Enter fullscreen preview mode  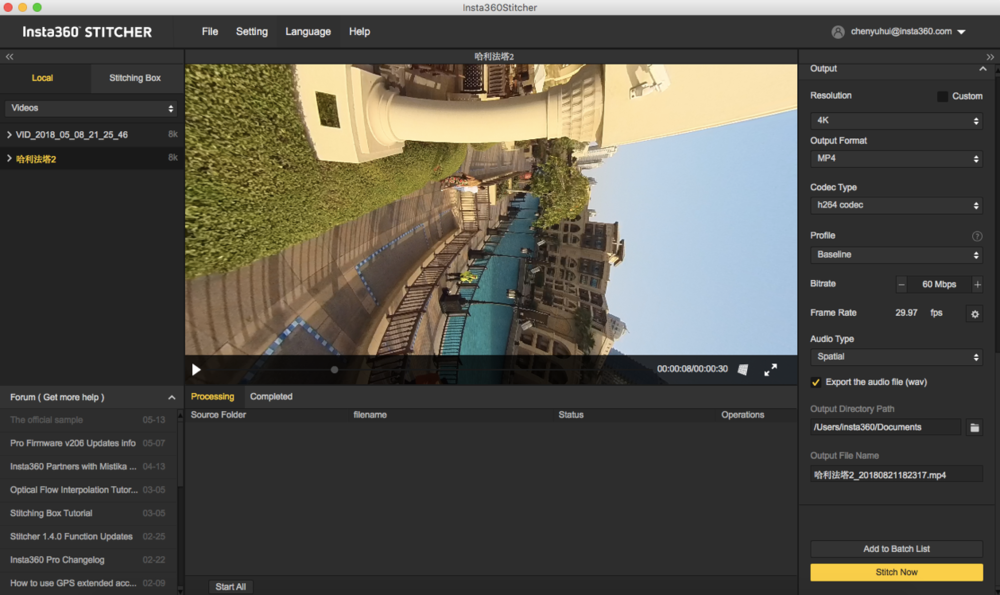(x=771, y=370)
